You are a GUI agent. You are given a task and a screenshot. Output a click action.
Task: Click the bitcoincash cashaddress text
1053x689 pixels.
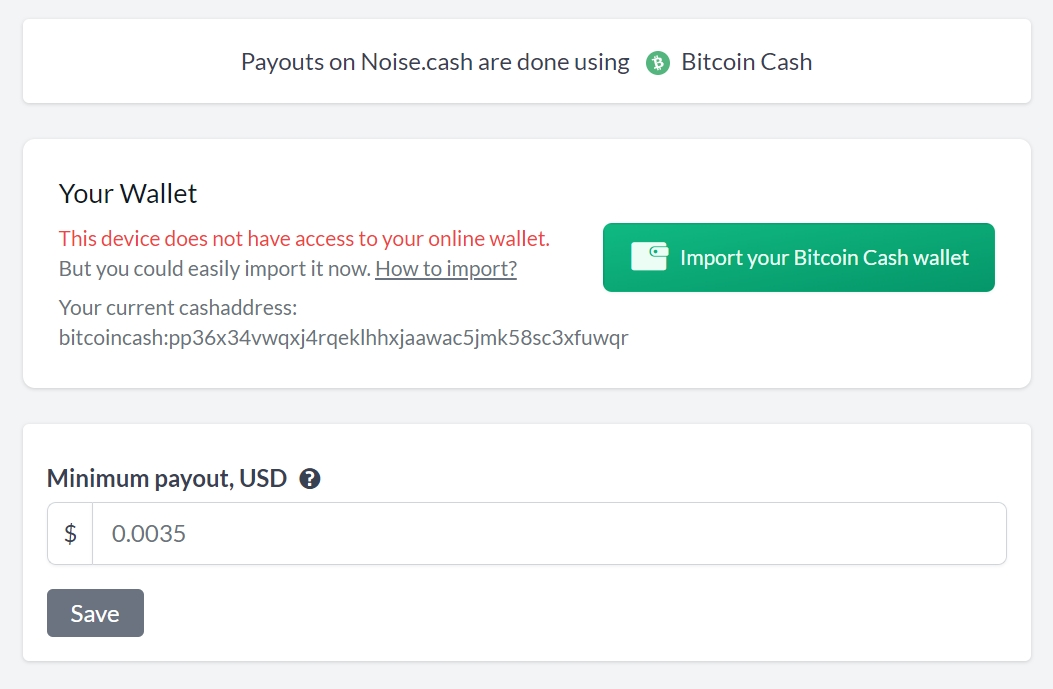click(343, 337)
